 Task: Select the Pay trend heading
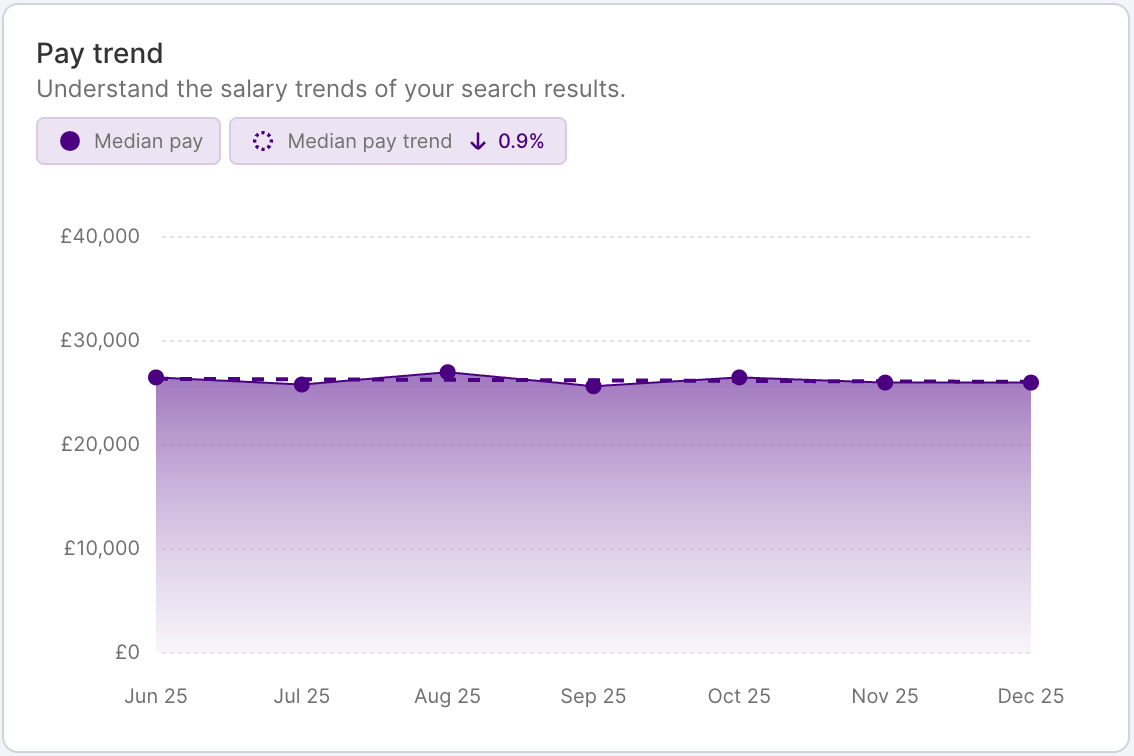99,53
